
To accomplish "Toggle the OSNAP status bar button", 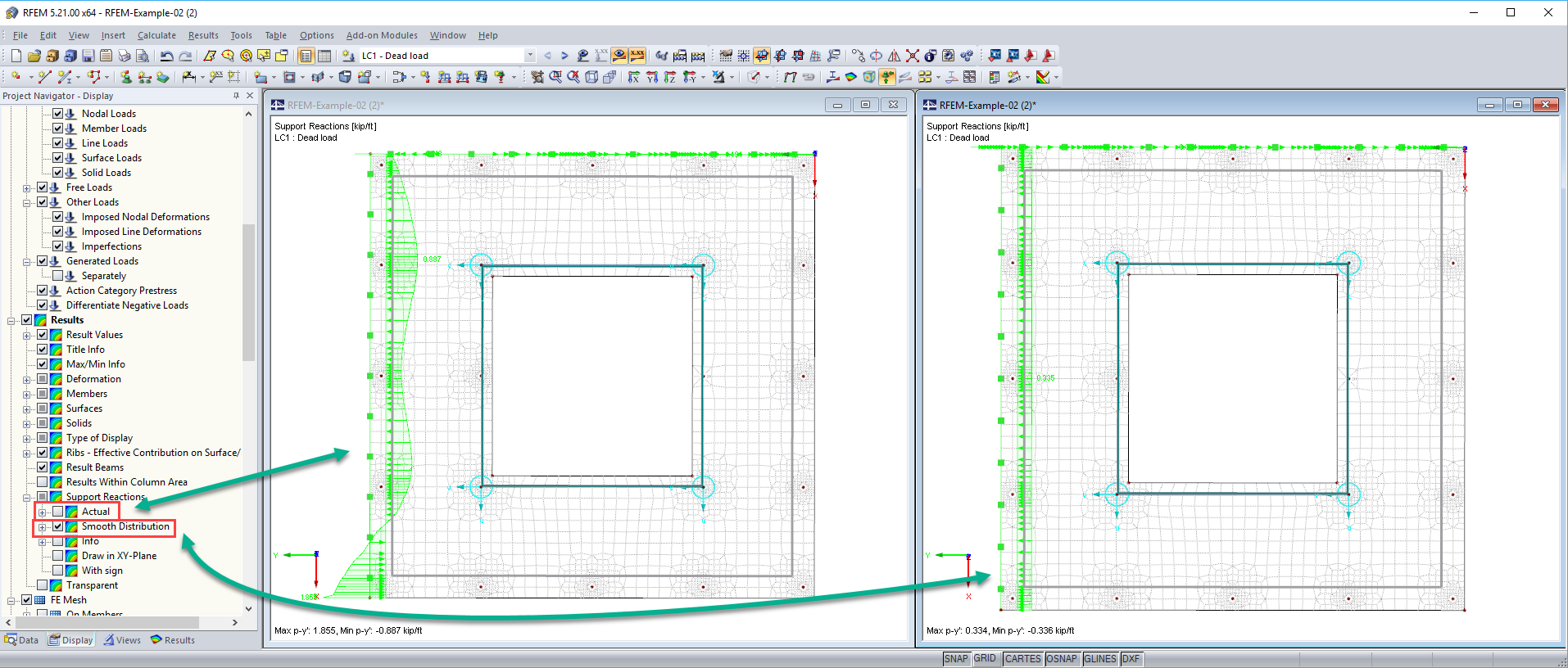I will (x=1062, y=659).
